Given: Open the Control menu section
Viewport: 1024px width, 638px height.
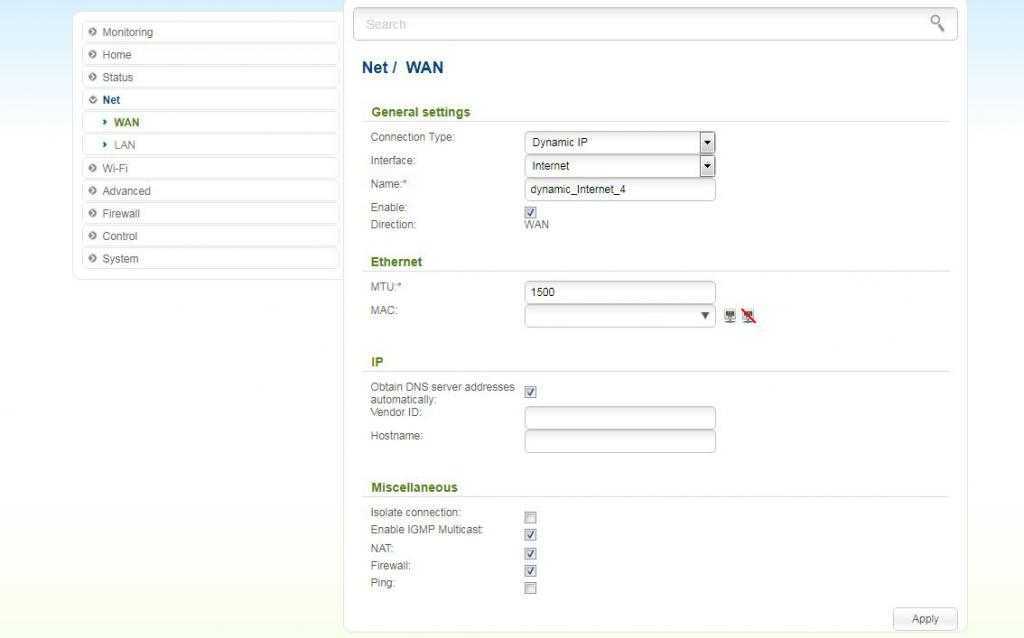Looking at the screenshot, I should point(119,236).
